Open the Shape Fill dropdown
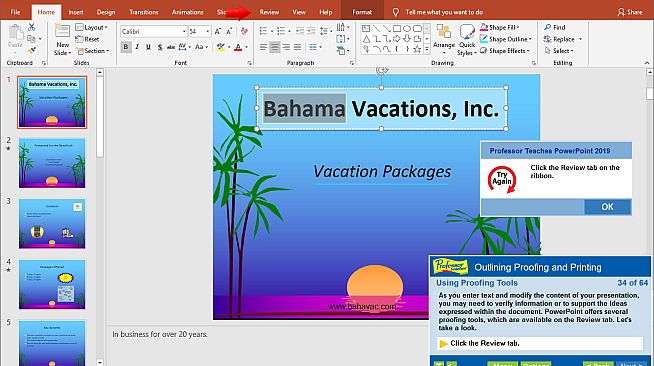The height and width of the screenshot is (366, 654). point(500,28)
